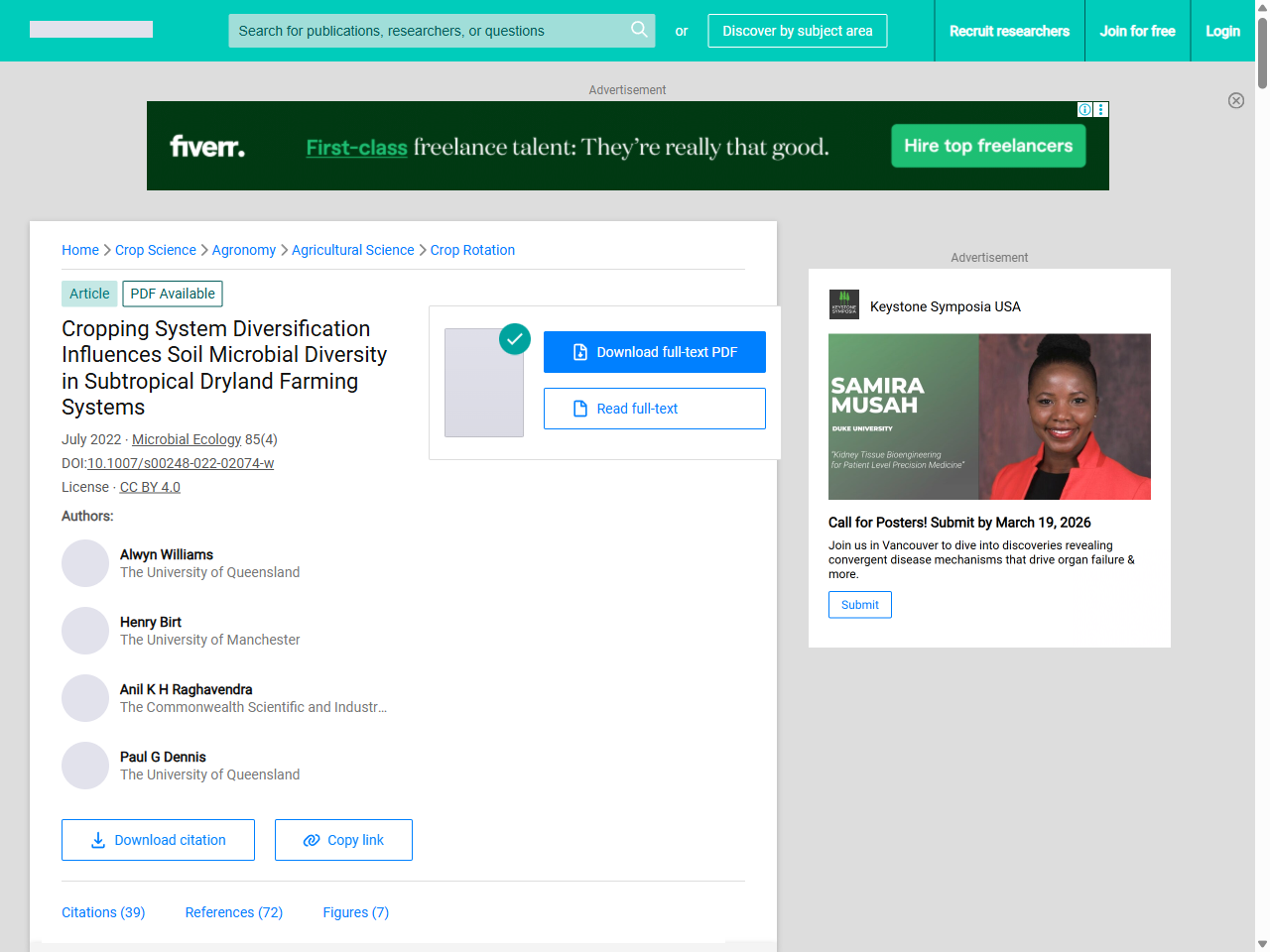Open Discover by subject area
Screen dimensions: 1270x952
coord(797,31)
